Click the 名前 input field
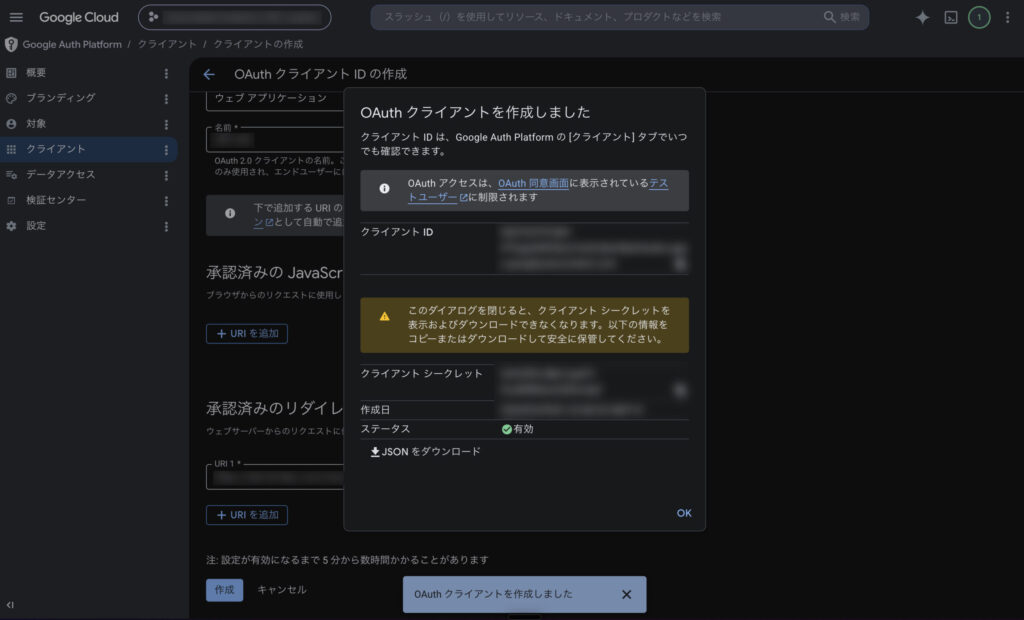This screenshot has height=620, width=1024. (275, 139)
